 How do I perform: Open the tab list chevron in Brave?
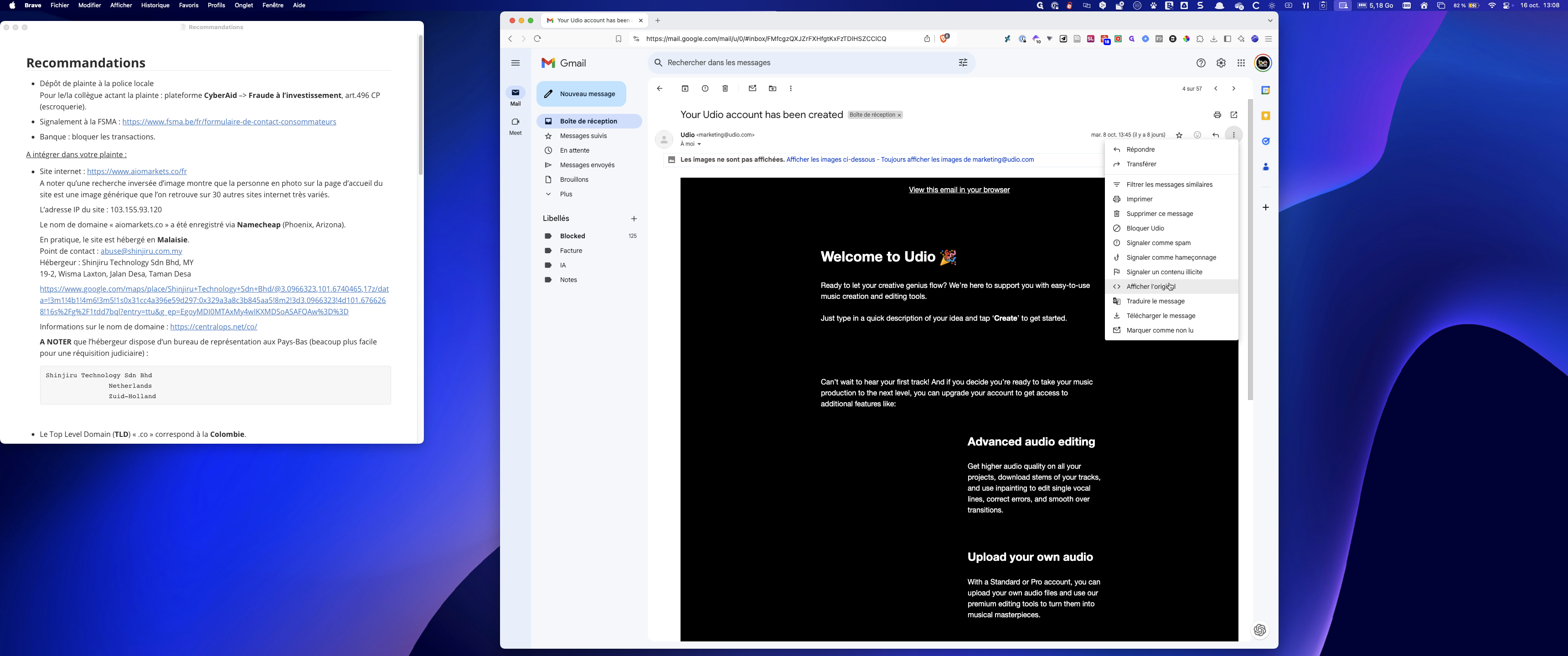pyautogui.click(x=1270, y=20)
